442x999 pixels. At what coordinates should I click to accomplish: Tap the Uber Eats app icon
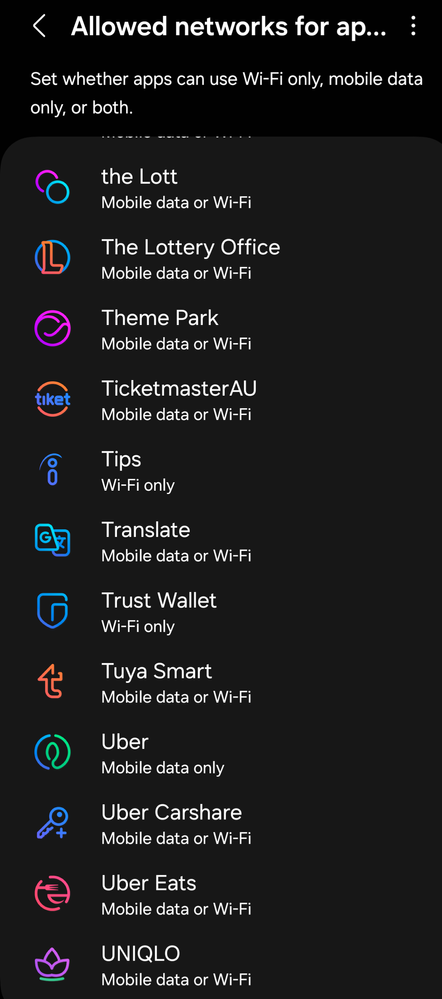click(52, 893)
